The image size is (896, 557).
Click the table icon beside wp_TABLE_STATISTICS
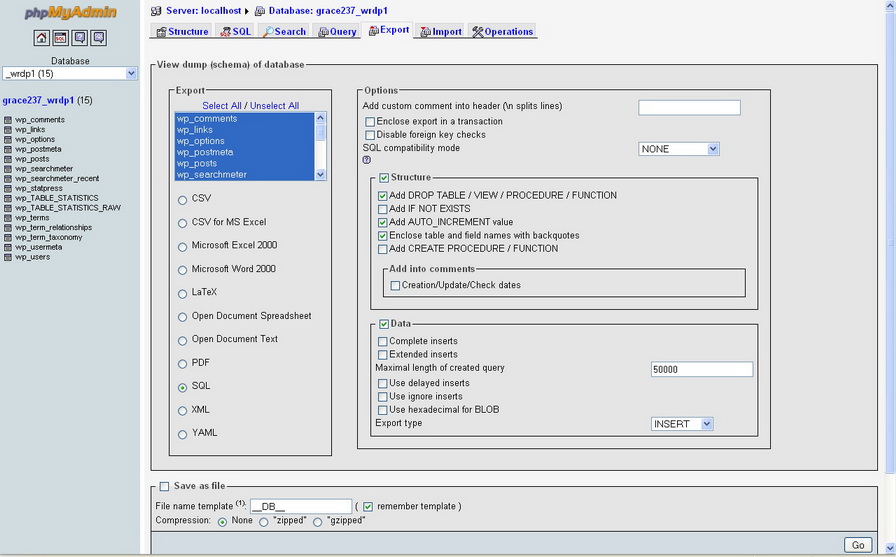(x=8, y=198)
